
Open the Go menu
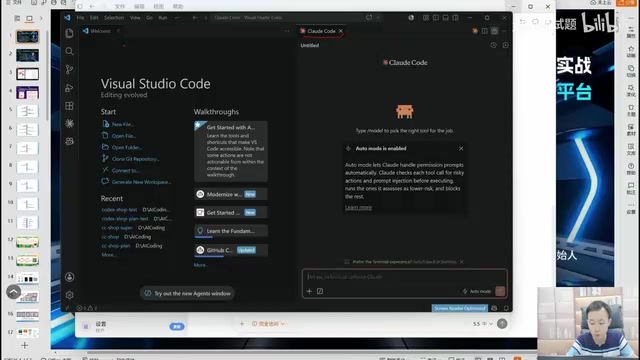(149, 18)
